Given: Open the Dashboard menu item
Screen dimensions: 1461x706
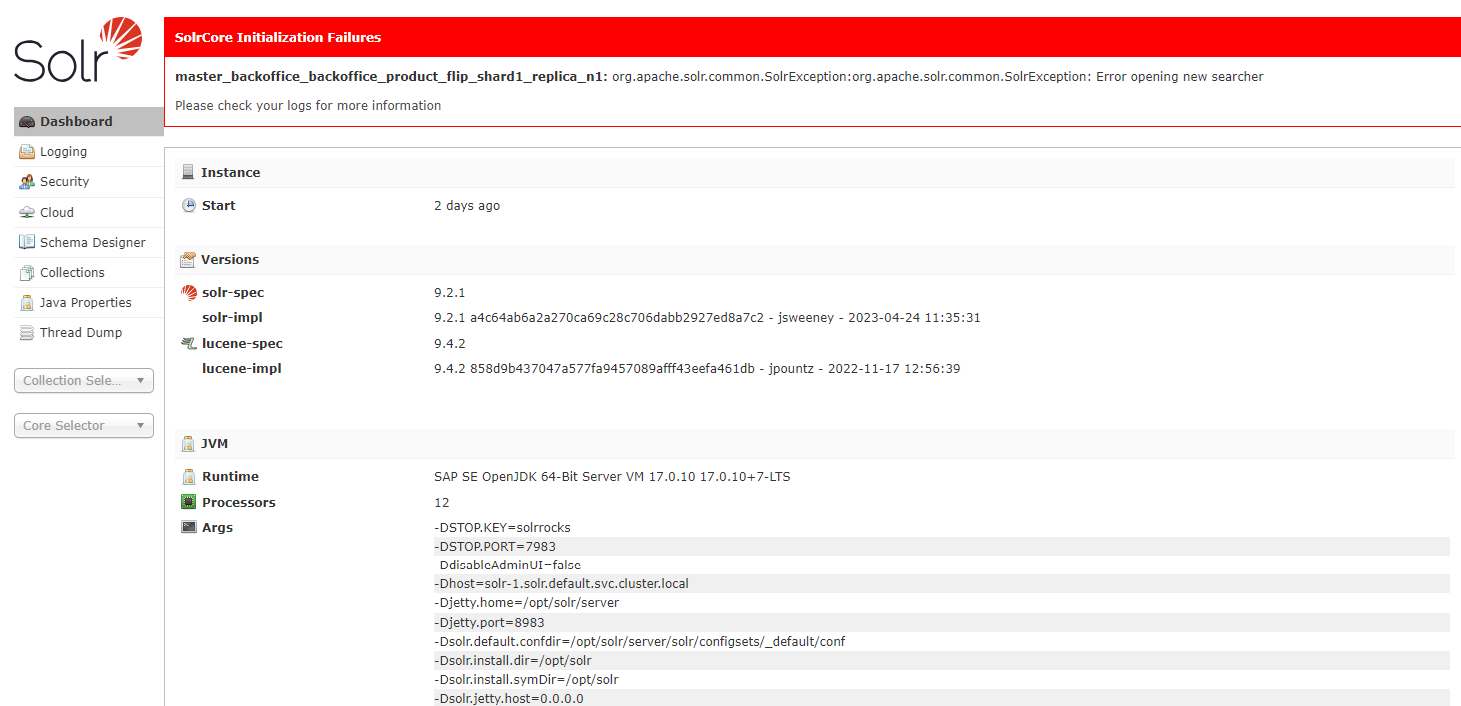Looking at the screenshot, I should click(89, 122).
